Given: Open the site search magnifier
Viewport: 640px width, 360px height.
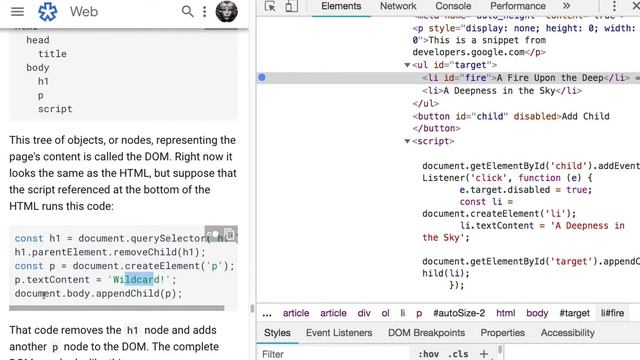Looking at the screenshot, I should click(x=187, y=11).
